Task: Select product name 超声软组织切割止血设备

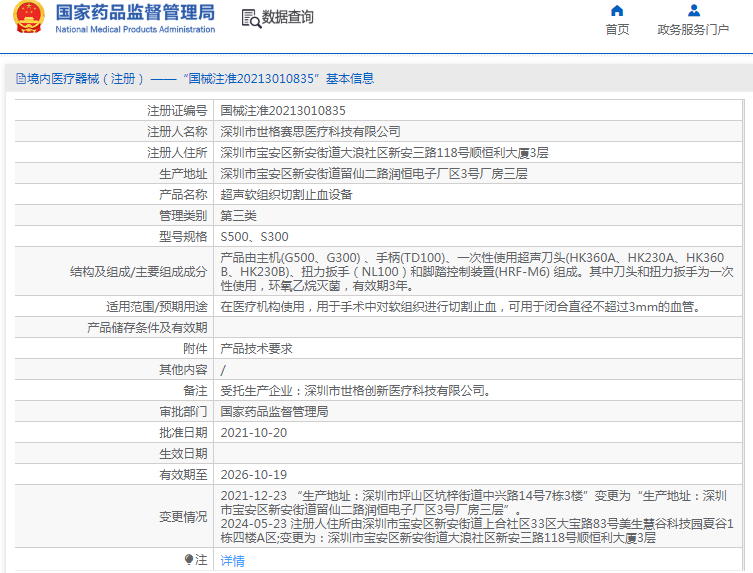Action: [286, 195]
